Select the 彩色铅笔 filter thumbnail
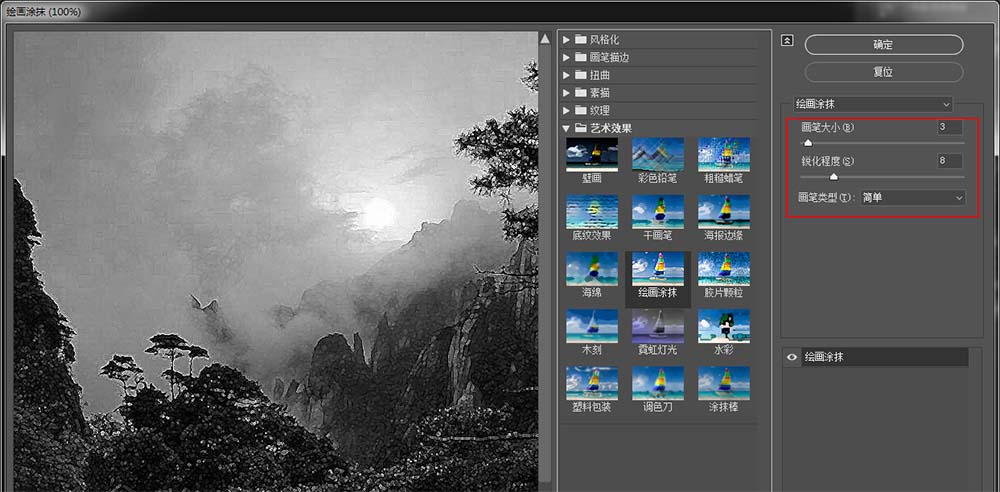This screenshot has height=492, width=1000. click(x=658, y=154)
